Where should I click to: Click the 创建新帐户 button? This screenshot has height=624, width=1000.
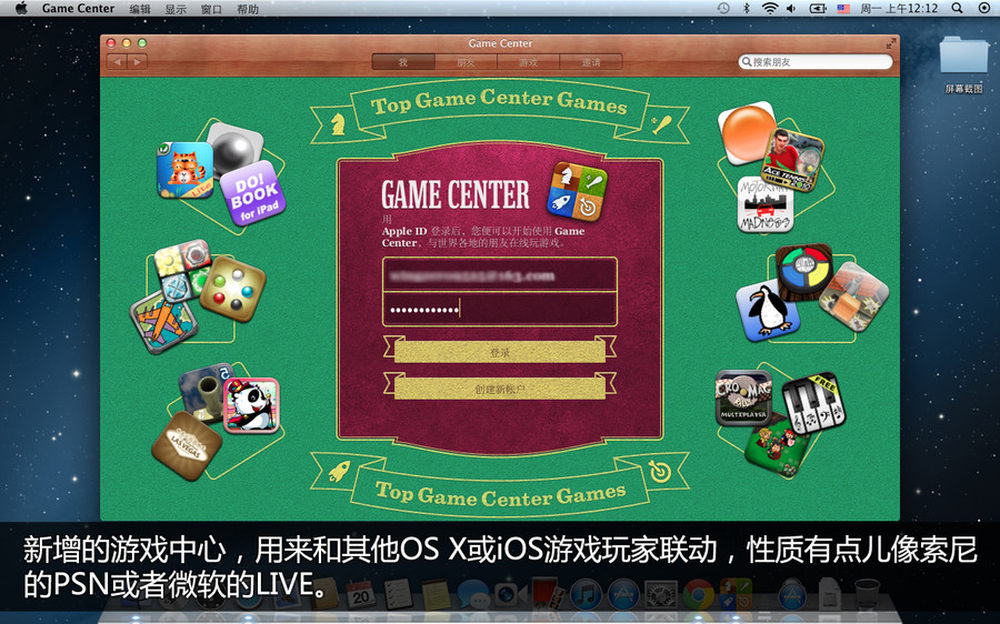(x=499, y=388)
